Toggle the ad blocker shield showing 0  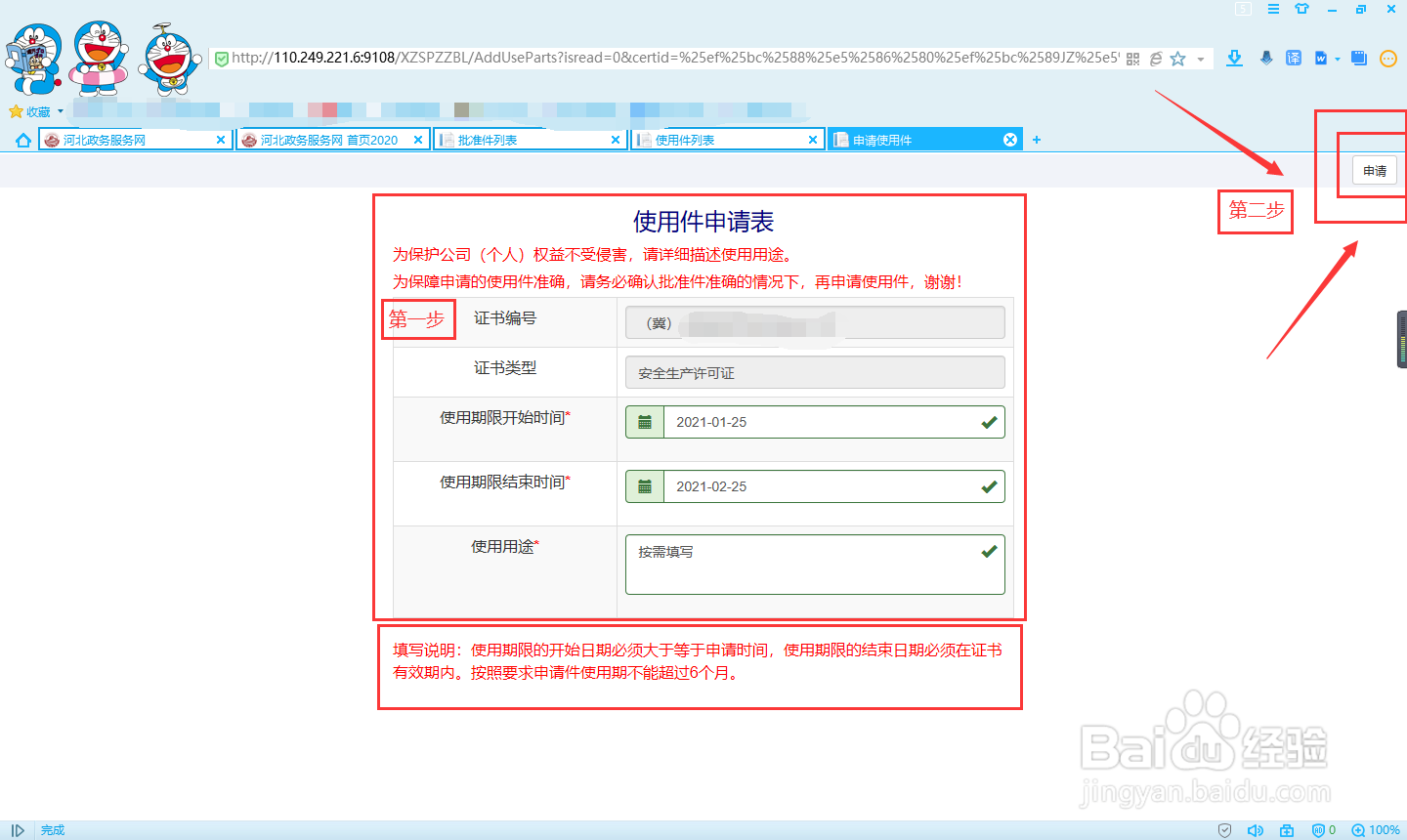[x=1317, y=829]
